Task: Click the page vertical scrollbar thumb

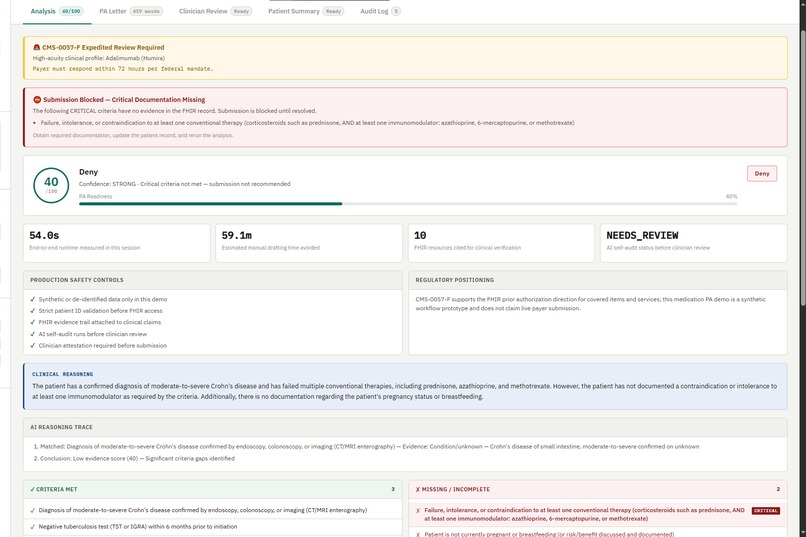Action: coord(802,169)
